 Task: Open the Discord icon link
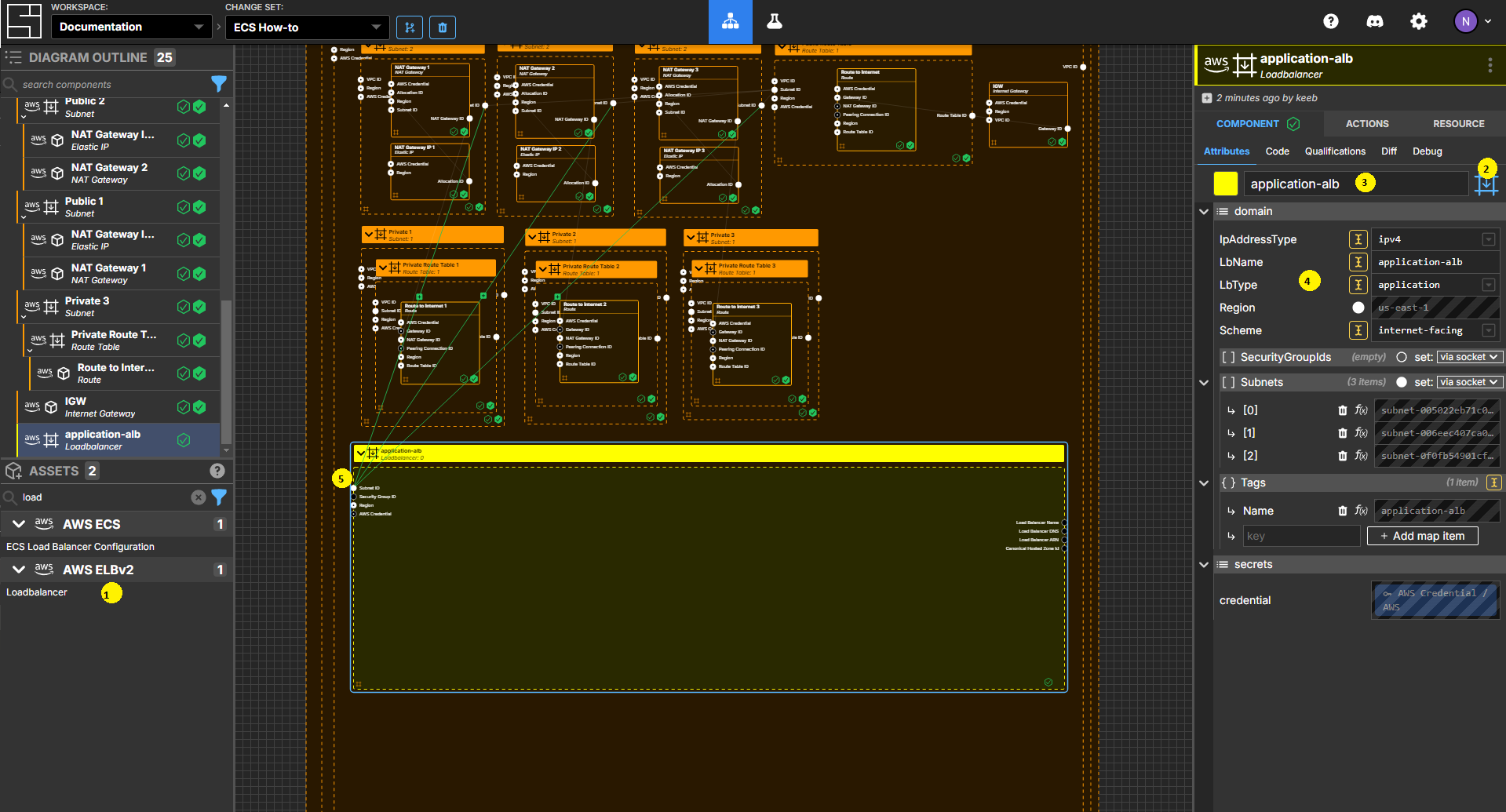[x=1375, y=22]
